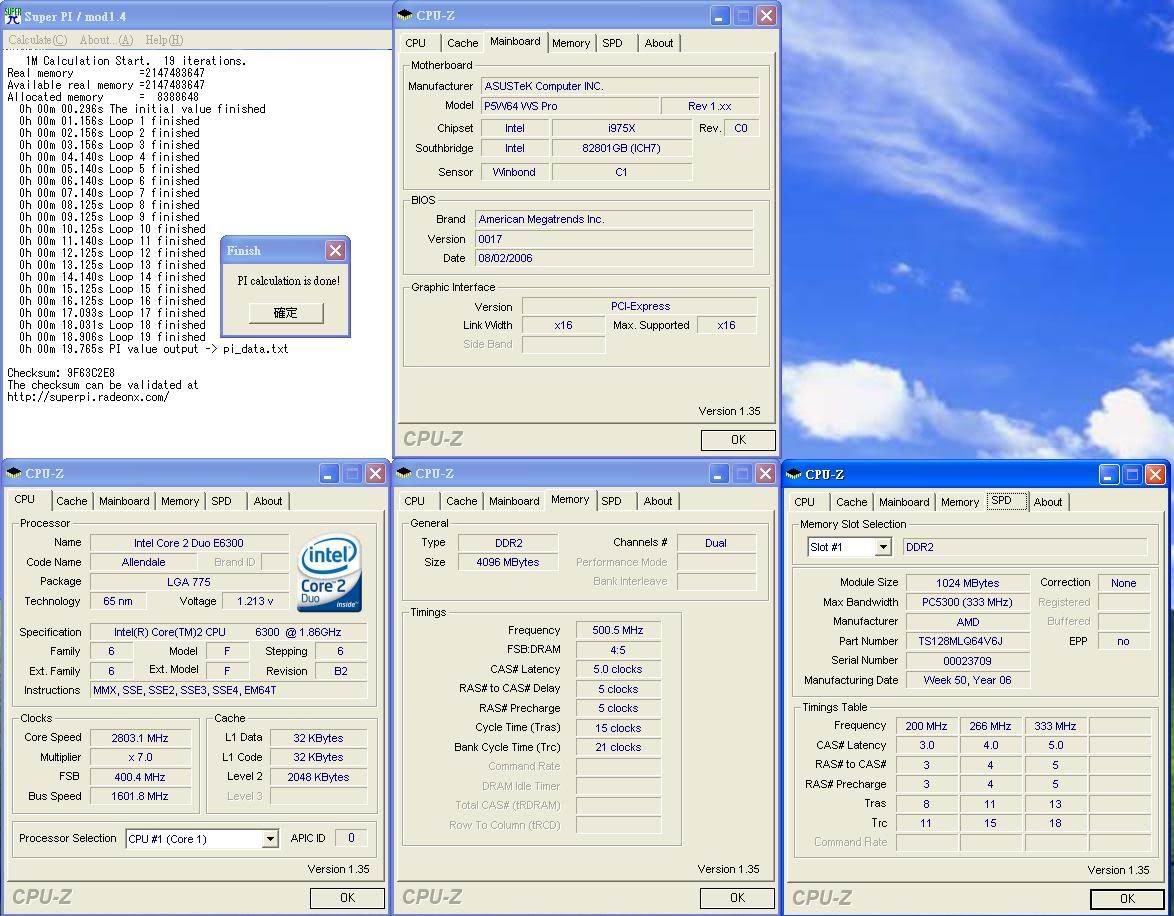Click the APIC ID value field
The image size is (1174, 916).
pos(352,838)
